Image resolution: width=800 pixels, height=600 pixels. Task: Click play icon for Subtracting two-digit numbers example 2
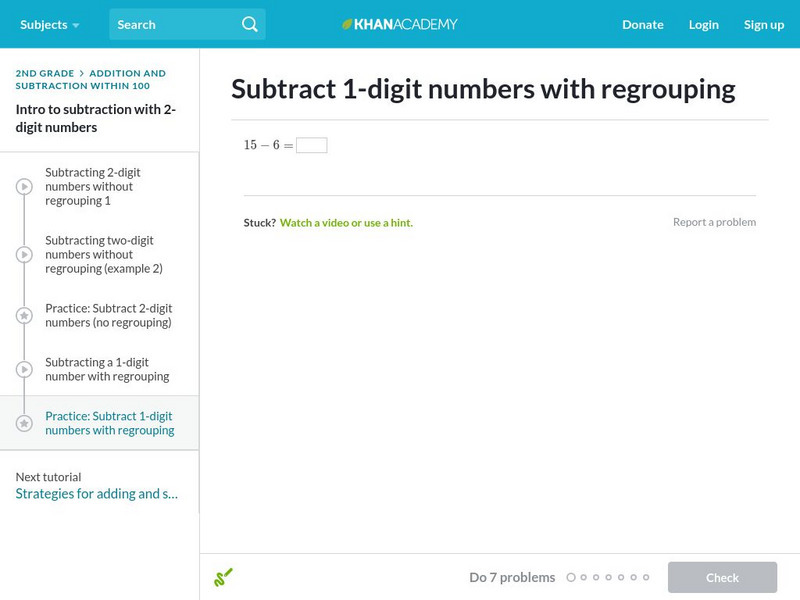coord(24,255)
